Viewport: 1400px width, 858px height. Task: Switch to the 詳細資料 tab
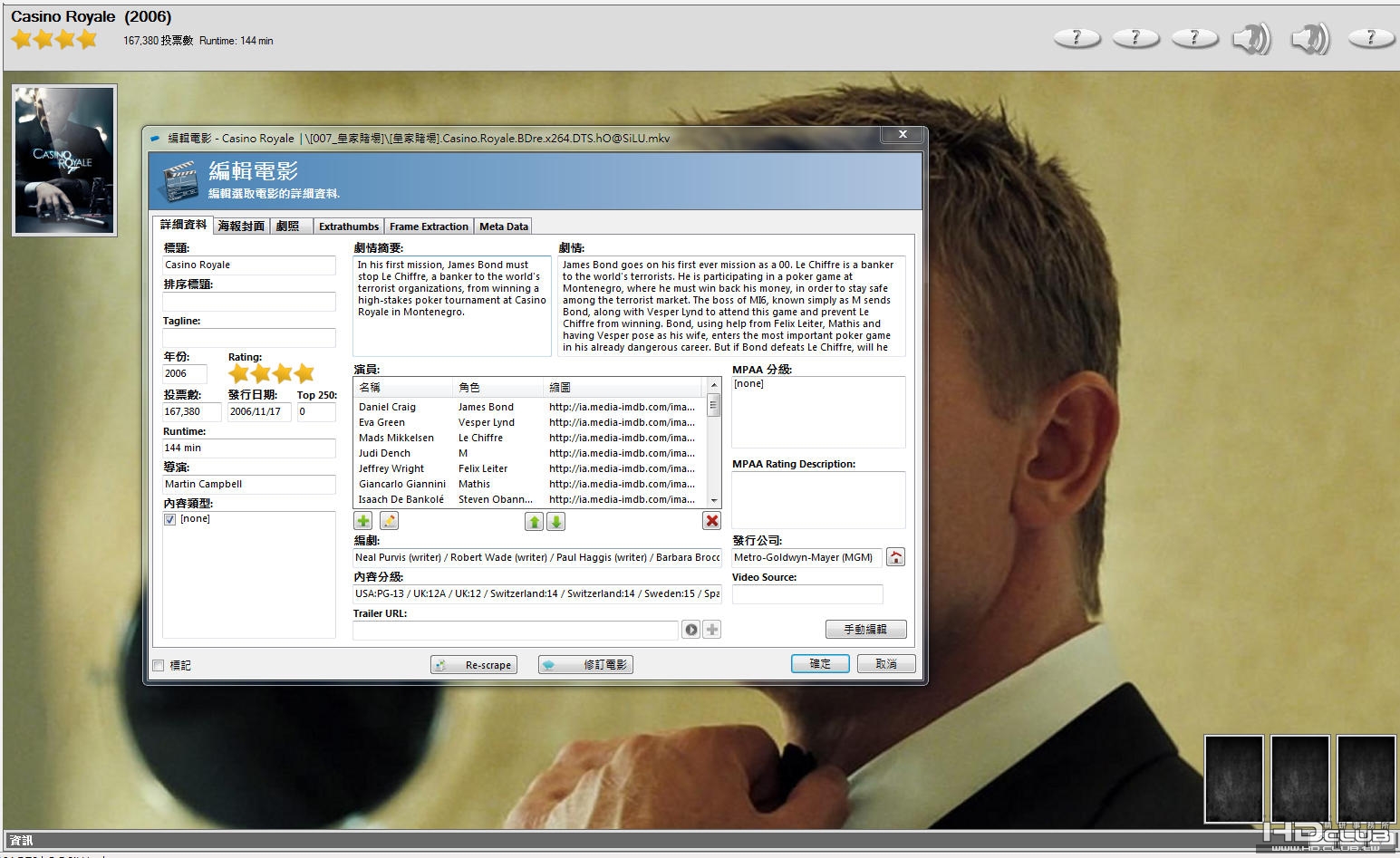coord(183,225)
